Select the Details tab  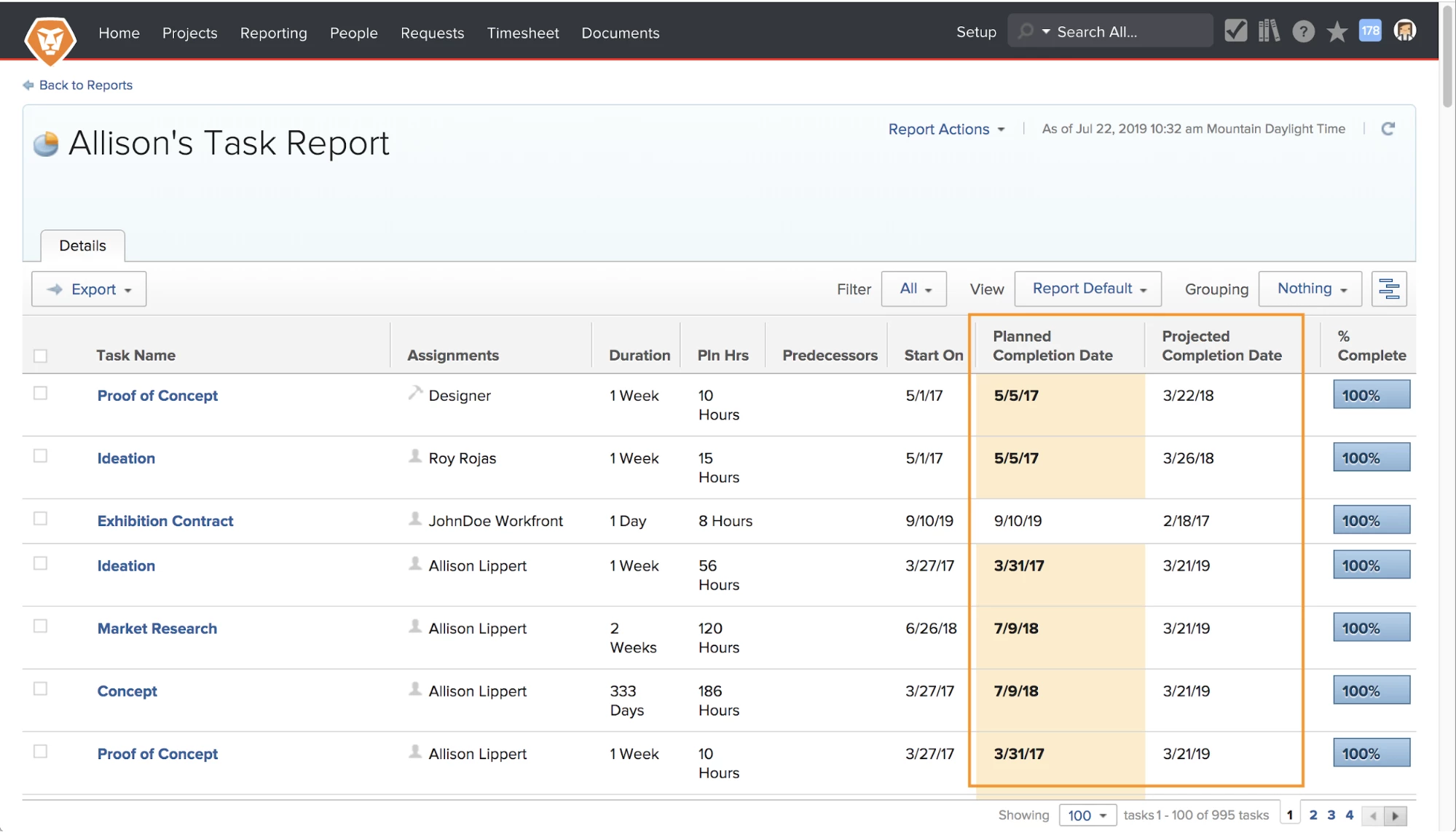[x=82, y=246]
